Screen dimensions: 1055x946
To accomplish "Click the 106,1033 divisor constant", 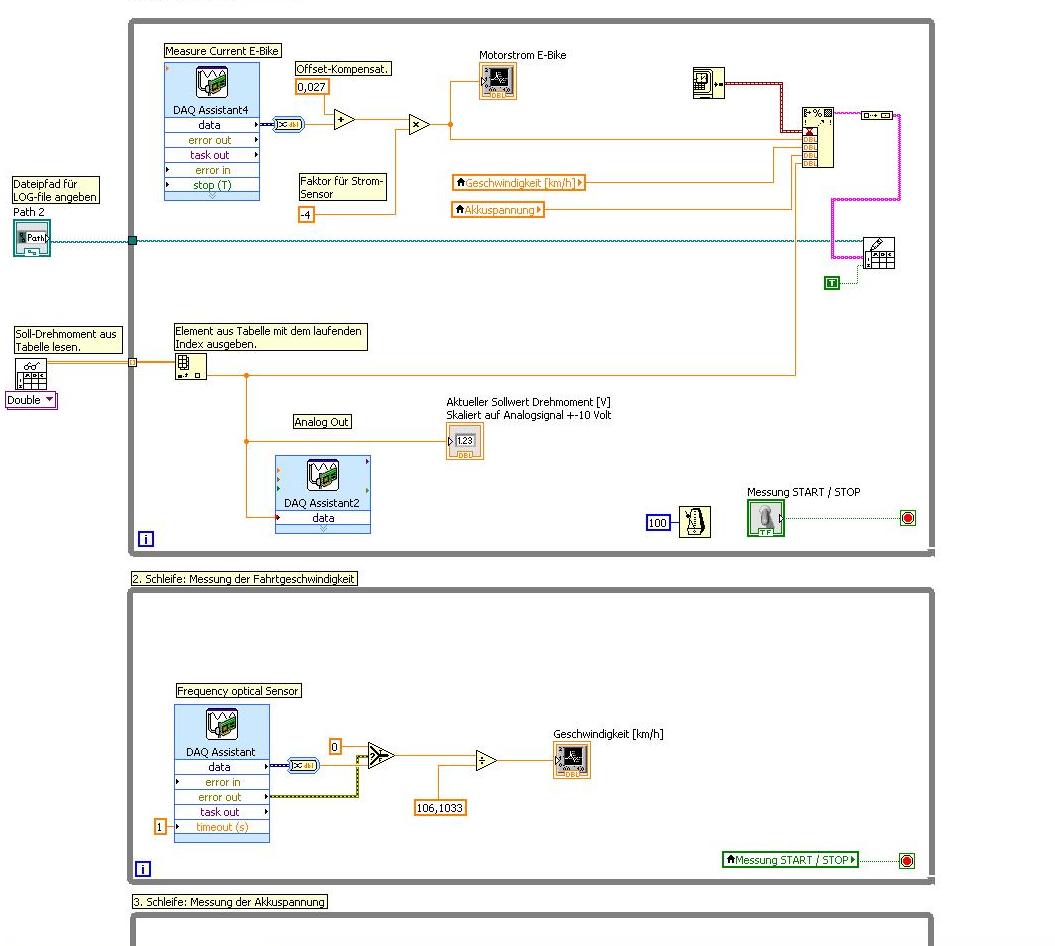I will (441, 808).
